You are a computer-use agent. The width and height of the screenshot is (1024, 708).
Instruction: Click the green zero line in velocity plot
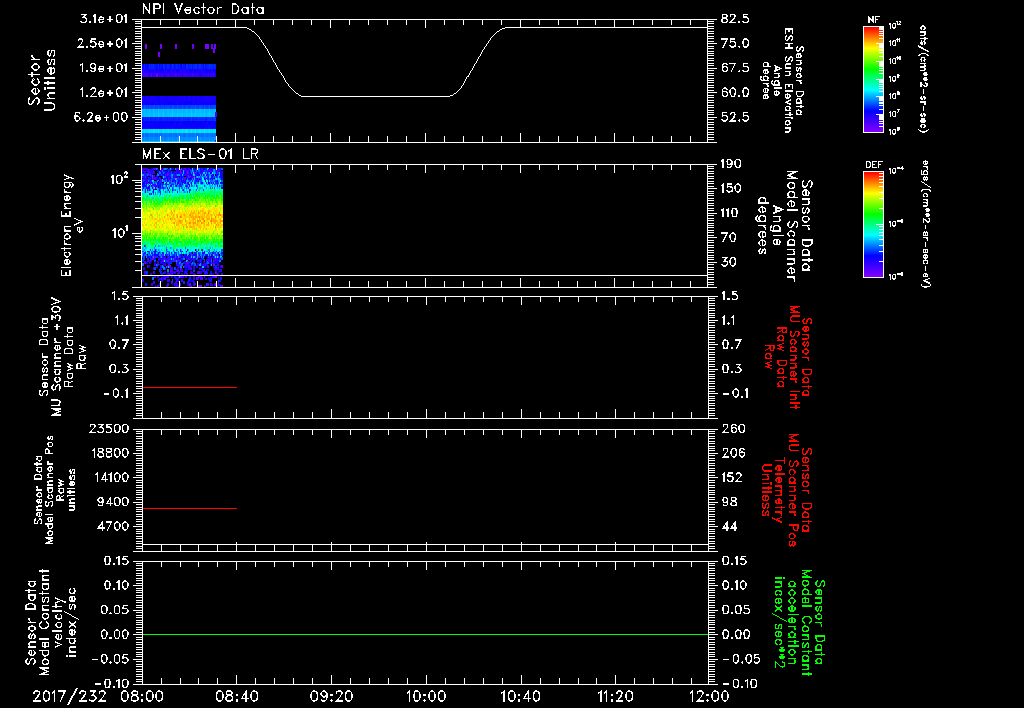click(x=424, y=634)
